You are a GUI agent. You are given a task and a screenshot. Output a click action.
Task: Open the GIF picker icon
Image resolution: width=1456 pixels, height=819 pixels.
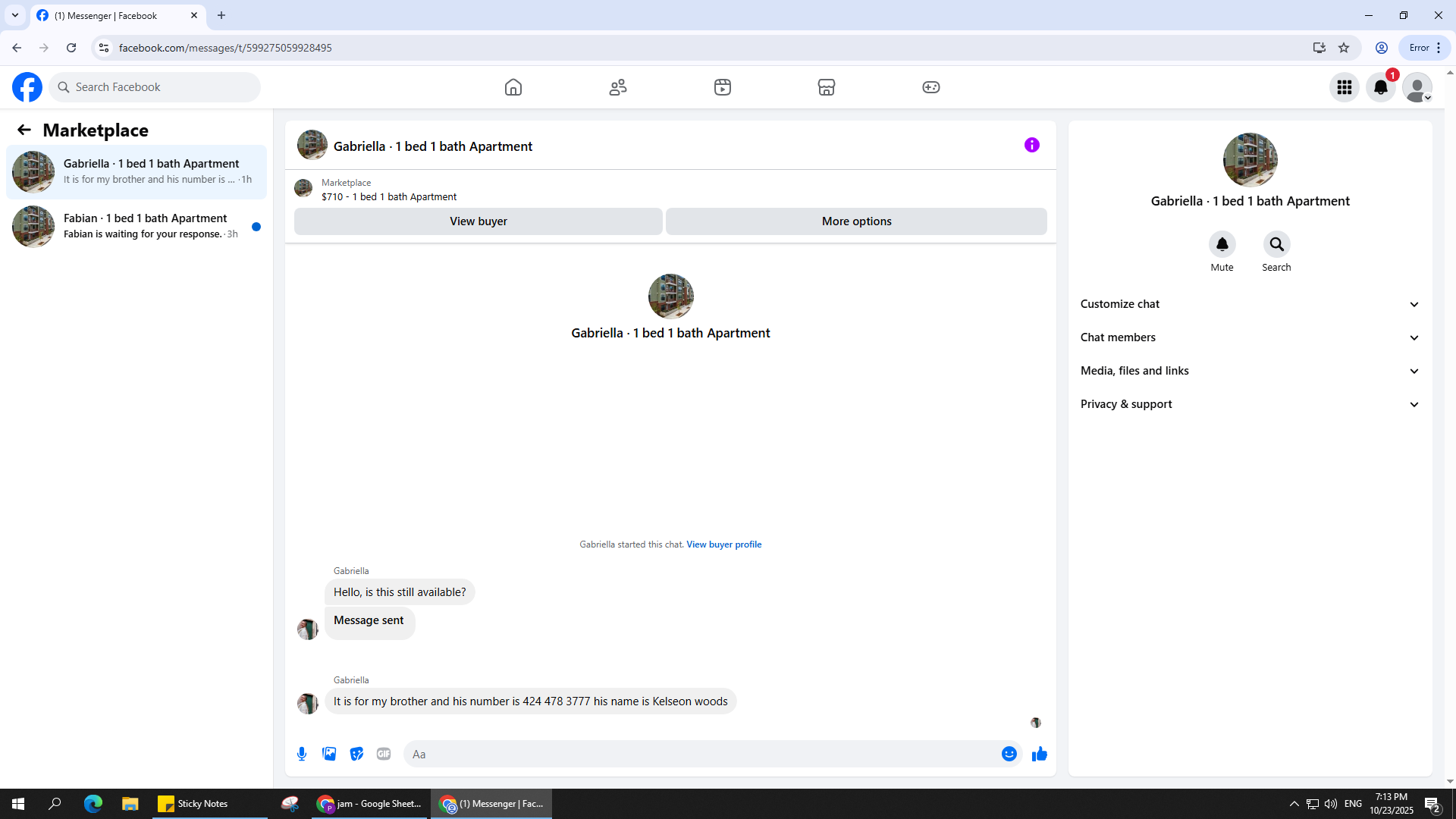(x=384, y=754)
